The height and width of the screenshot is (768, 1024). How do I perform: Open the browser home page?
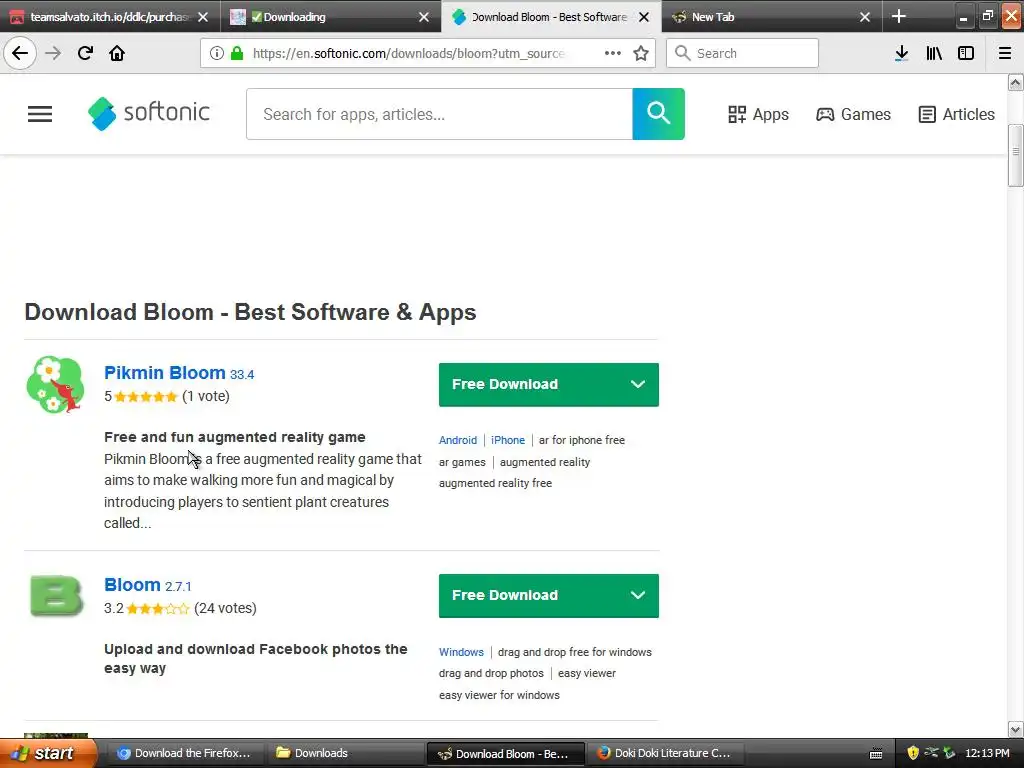117,53
